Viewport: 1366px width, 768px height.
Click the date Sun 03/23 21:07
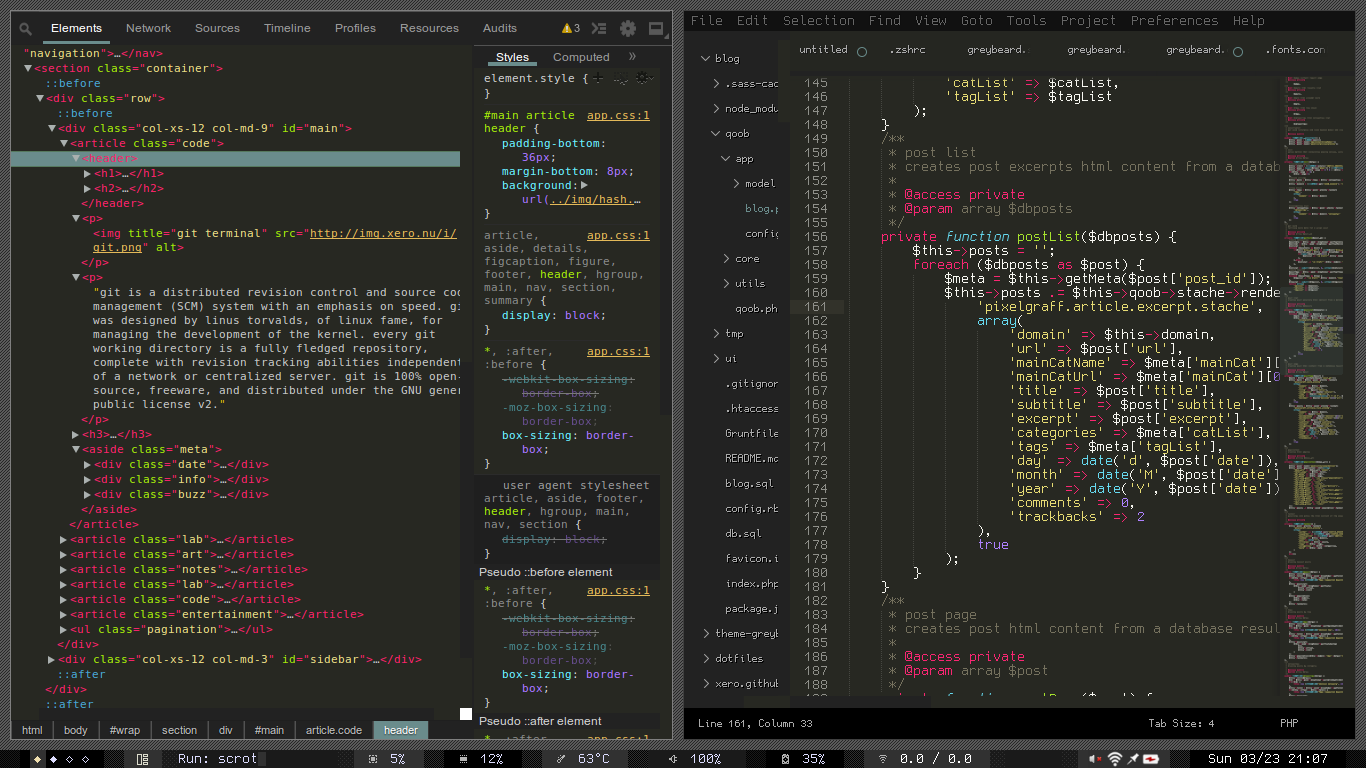[x=1268, y=759]
